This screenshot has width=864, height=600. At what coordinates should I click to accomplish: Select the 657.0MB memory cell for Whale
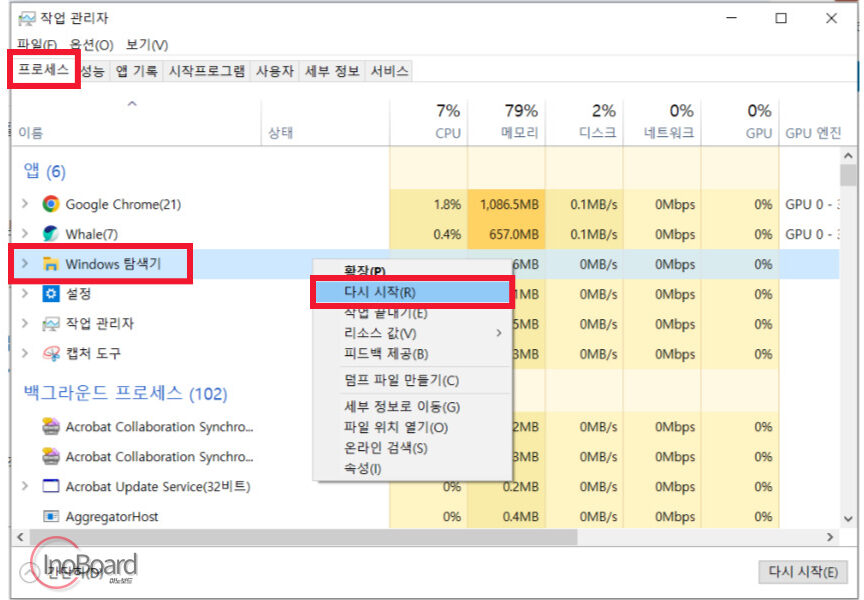(506, 234)
